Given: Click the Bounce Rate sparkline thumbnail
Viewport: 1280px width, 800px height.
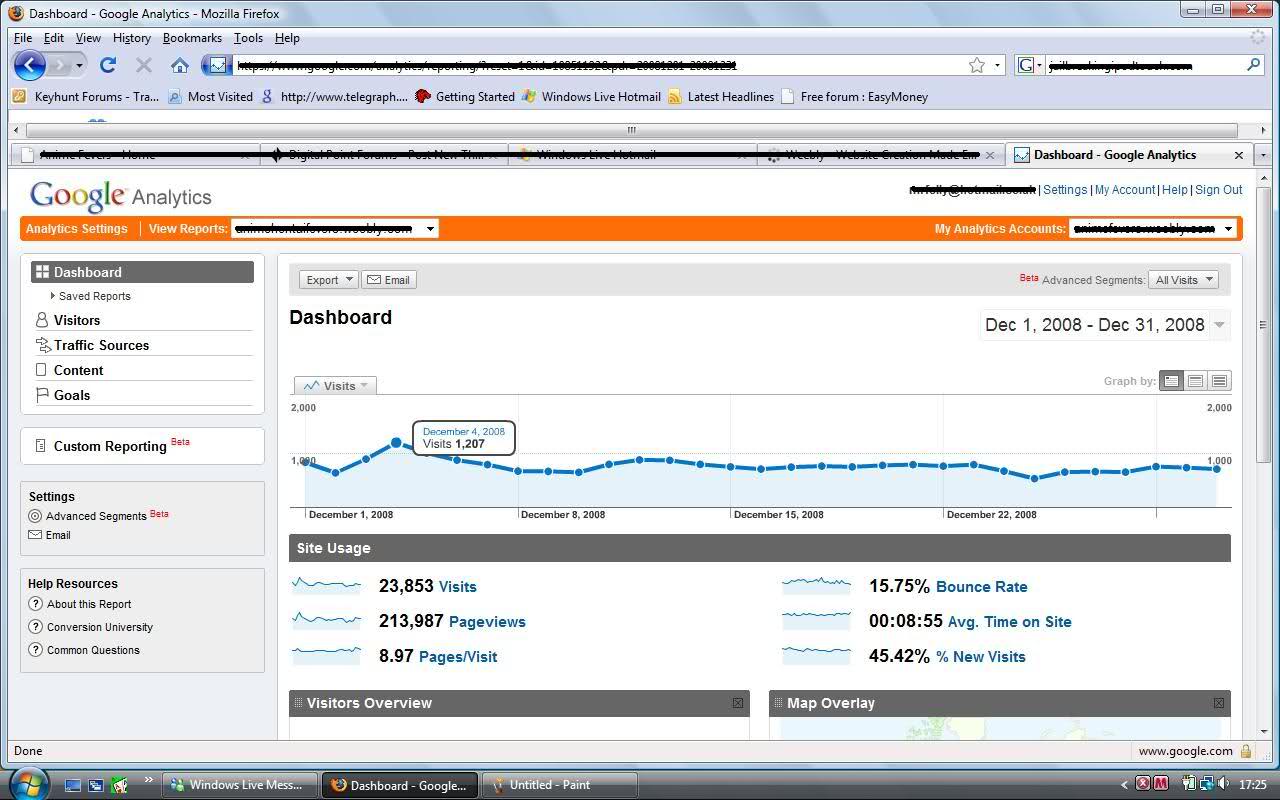Looking at the screenshot, I should [x=816, y=584].
